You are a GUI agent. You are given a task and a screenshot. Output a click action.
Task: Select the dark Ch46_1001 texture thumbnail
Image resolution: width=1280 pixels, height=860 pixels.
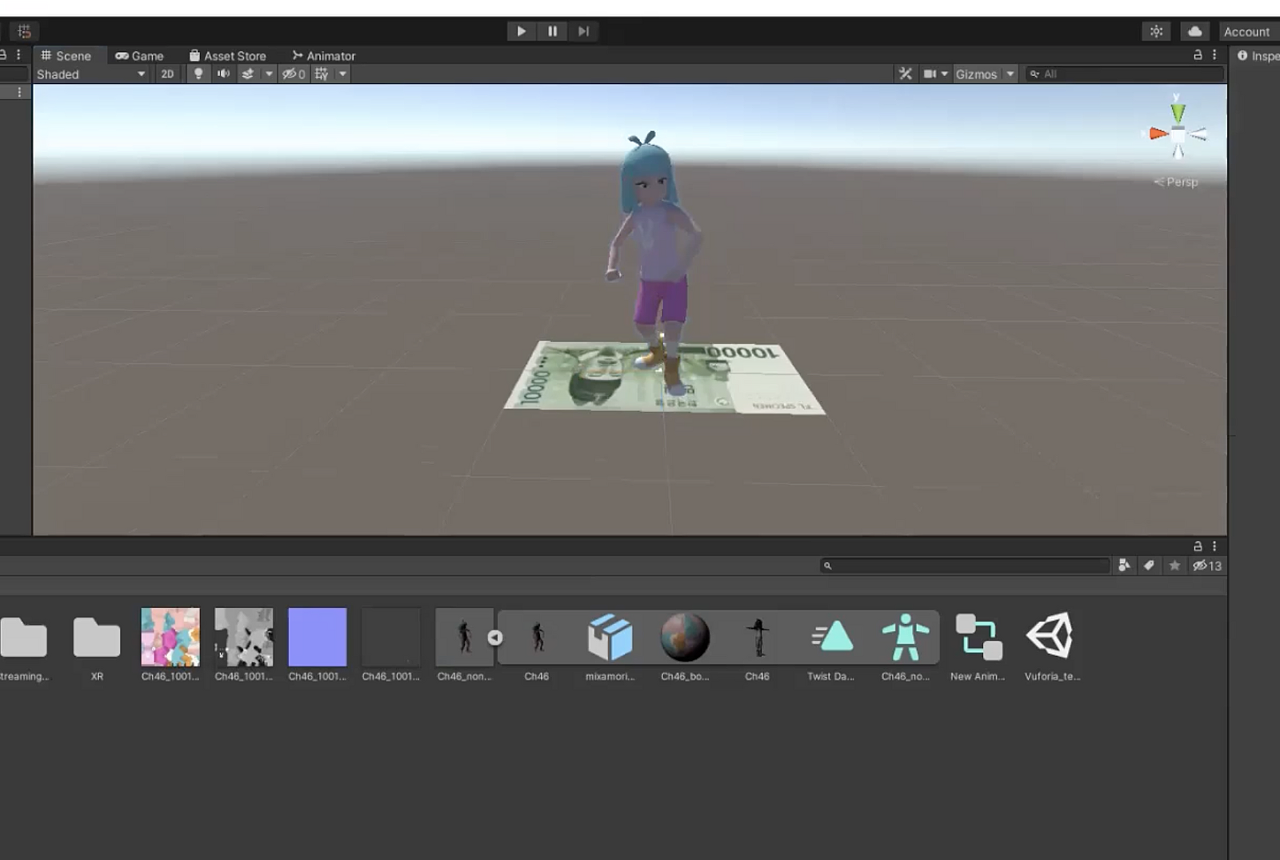coord(391,638)
